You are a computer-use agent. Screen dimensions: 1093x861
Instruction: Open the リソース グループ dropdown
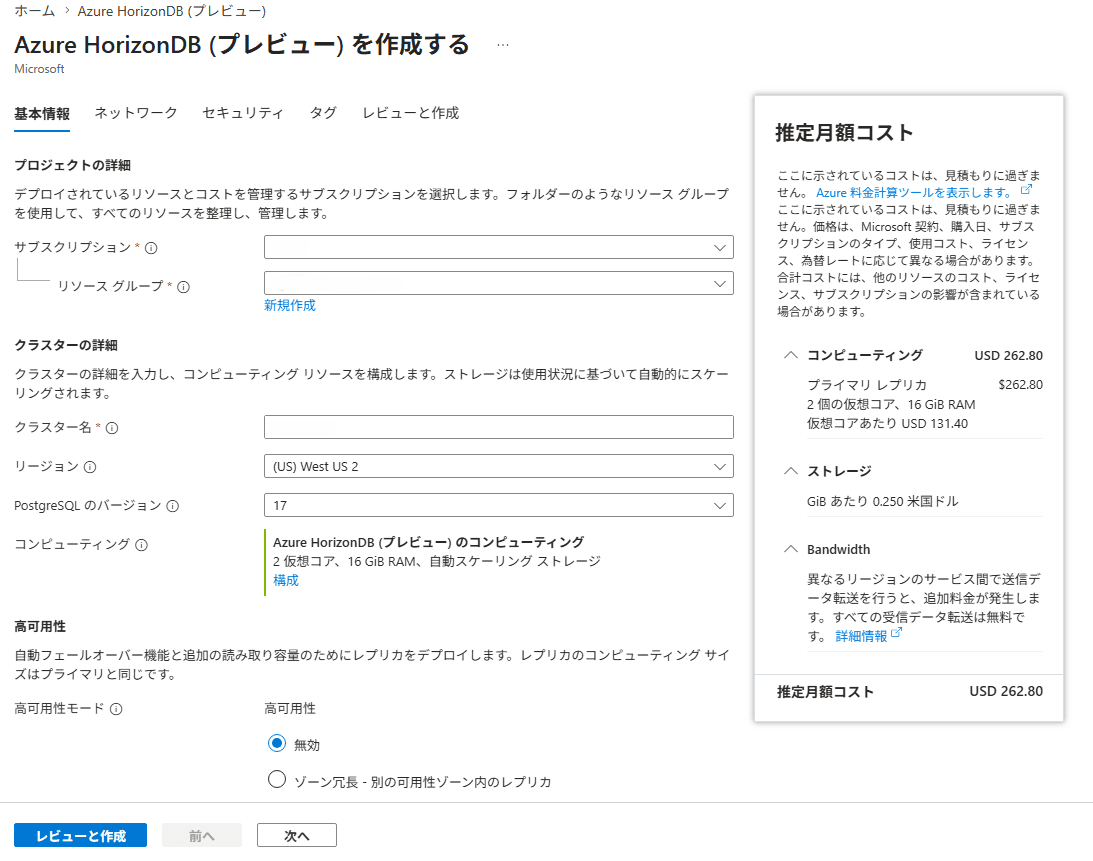(x=498, y=283)
